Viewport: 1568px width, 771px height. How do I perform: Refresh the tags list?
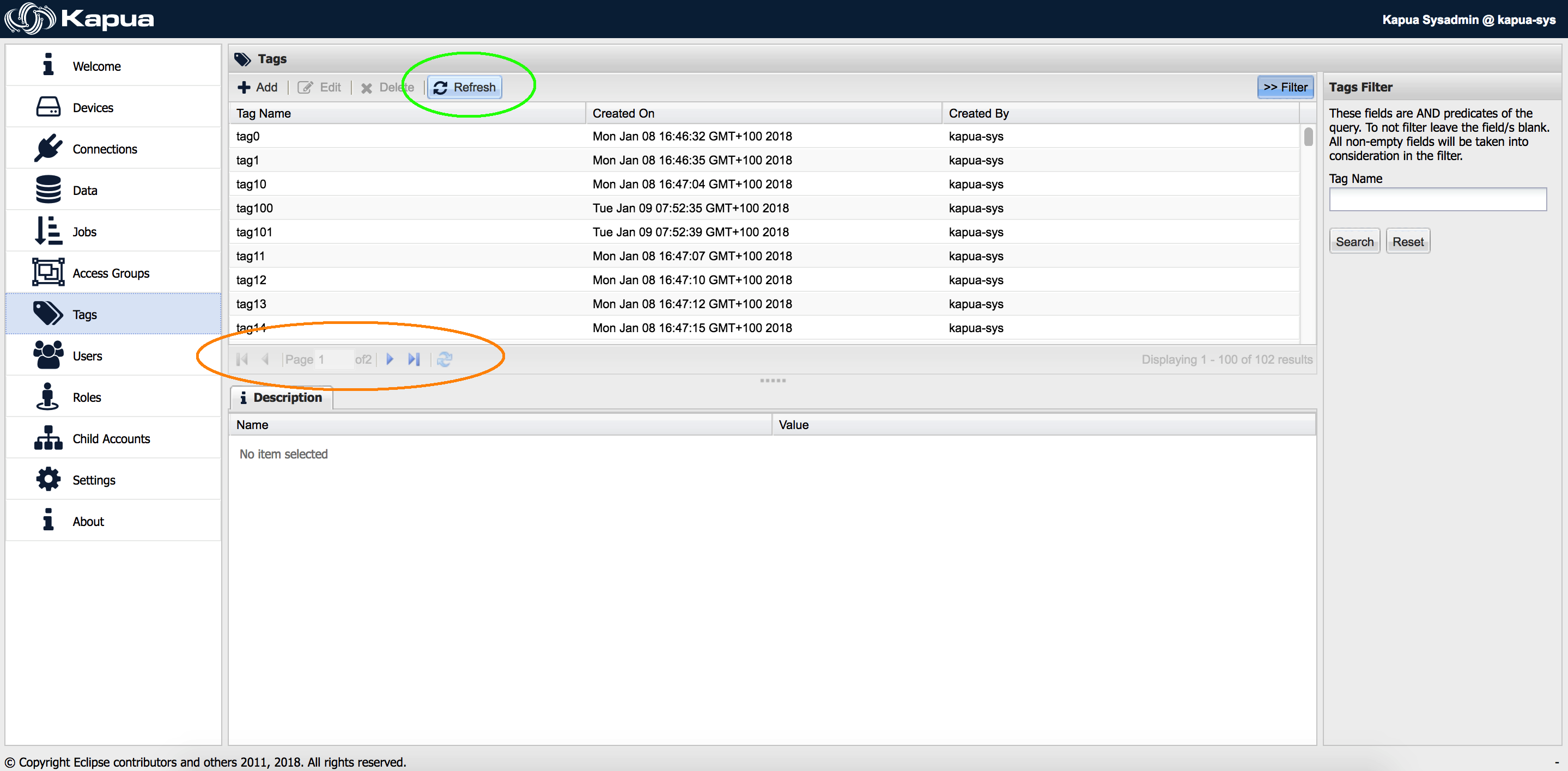[464, 87]
